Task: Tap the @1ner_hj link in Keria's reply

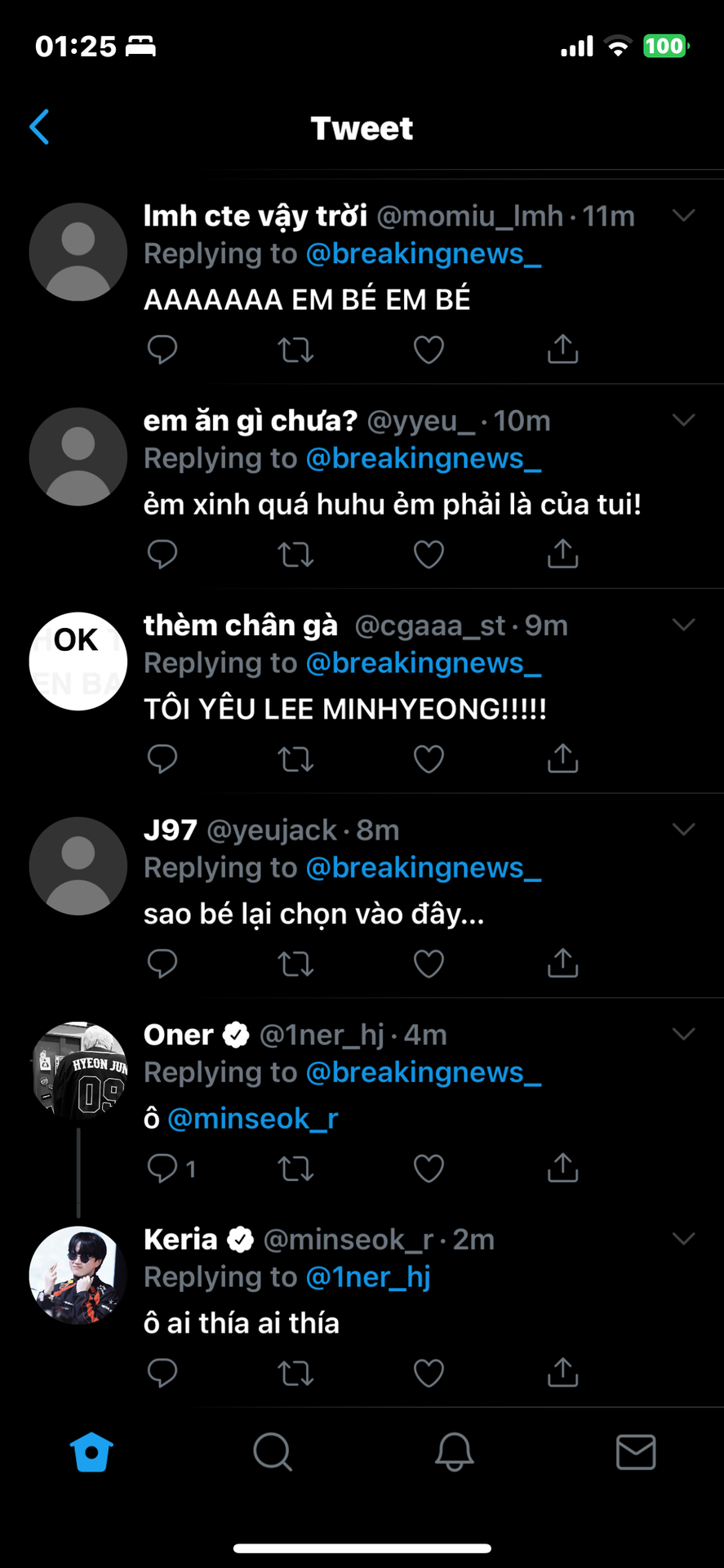Action: [x=368, y=1276]
